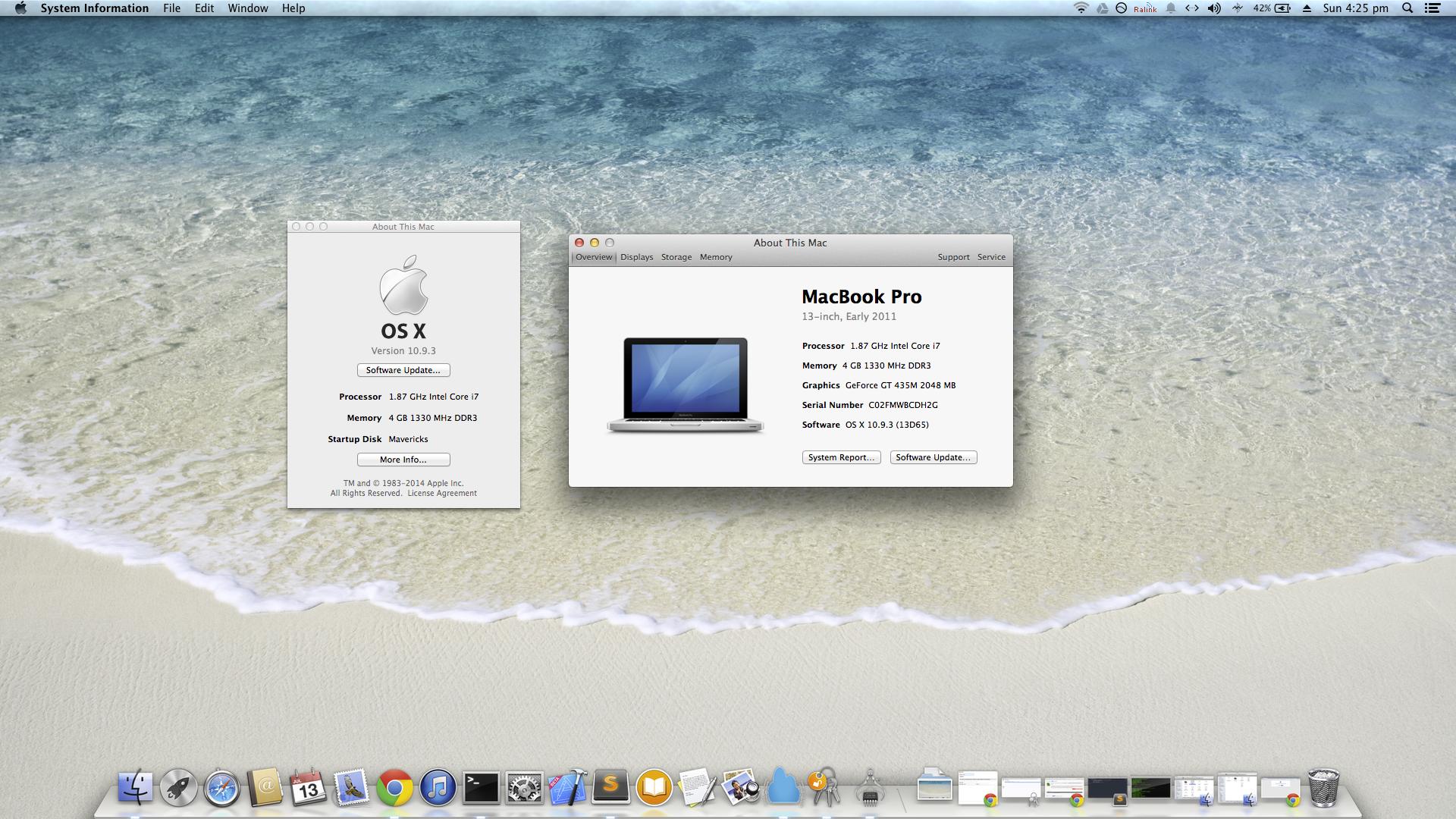This screenshot has width=1456, height=819.
Task: Open Sublime Text in the dock
Action: coord(610,788)
